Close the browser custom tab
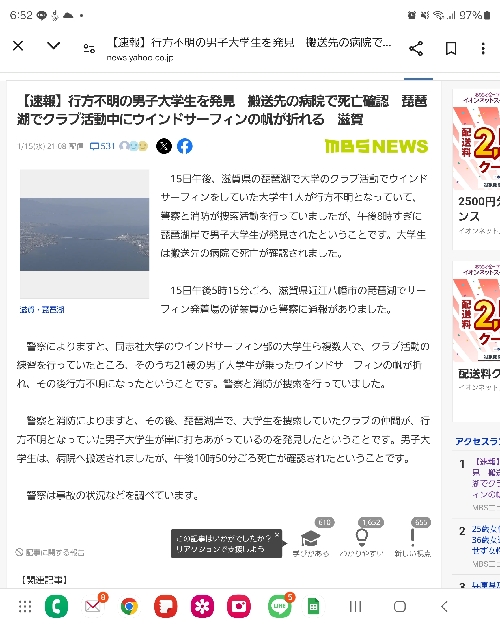 pos(18,46)
